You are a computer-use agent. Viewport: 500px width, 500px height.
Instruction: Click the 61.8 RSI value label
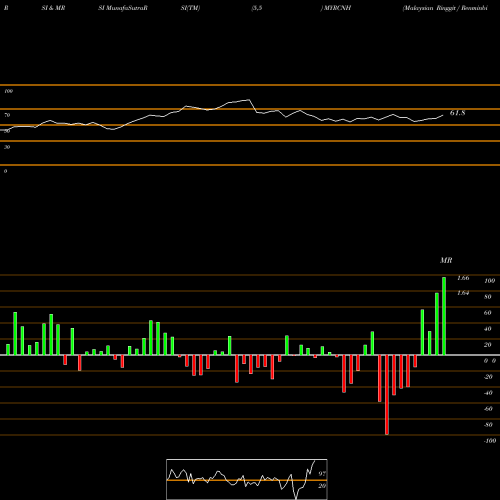click(x=457, y=113)
